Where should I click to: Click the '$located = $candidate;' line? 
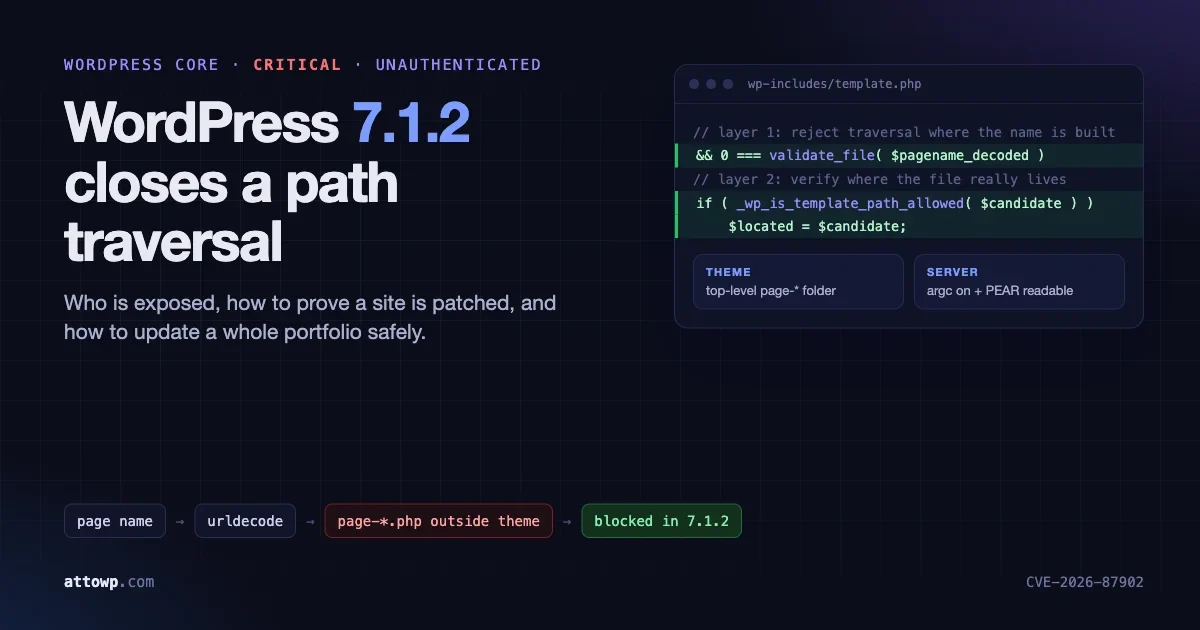pos(909,226)
